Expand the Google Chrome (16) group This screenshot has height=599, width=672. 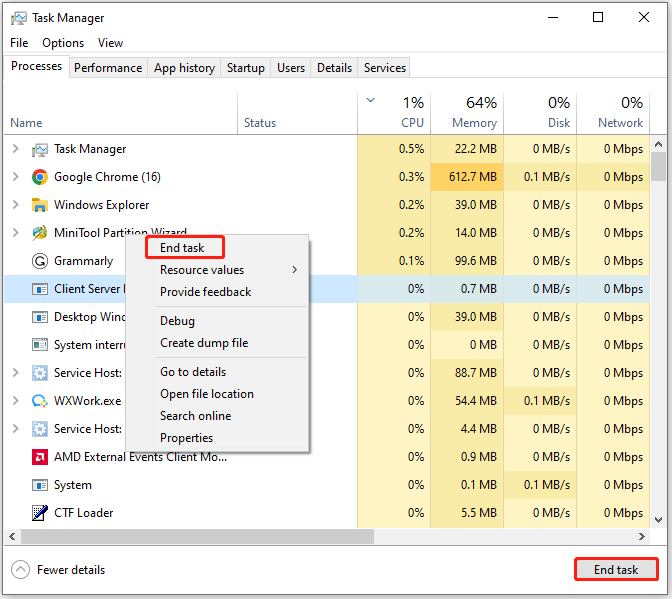point(16,177)
